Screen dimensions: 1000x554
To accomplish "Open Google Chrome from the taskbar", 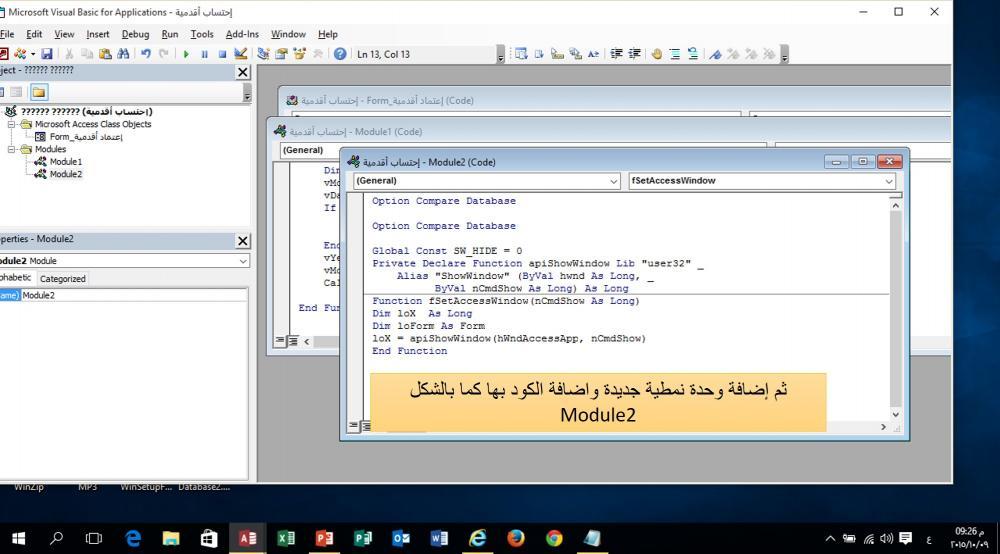I will pos(554,539).
